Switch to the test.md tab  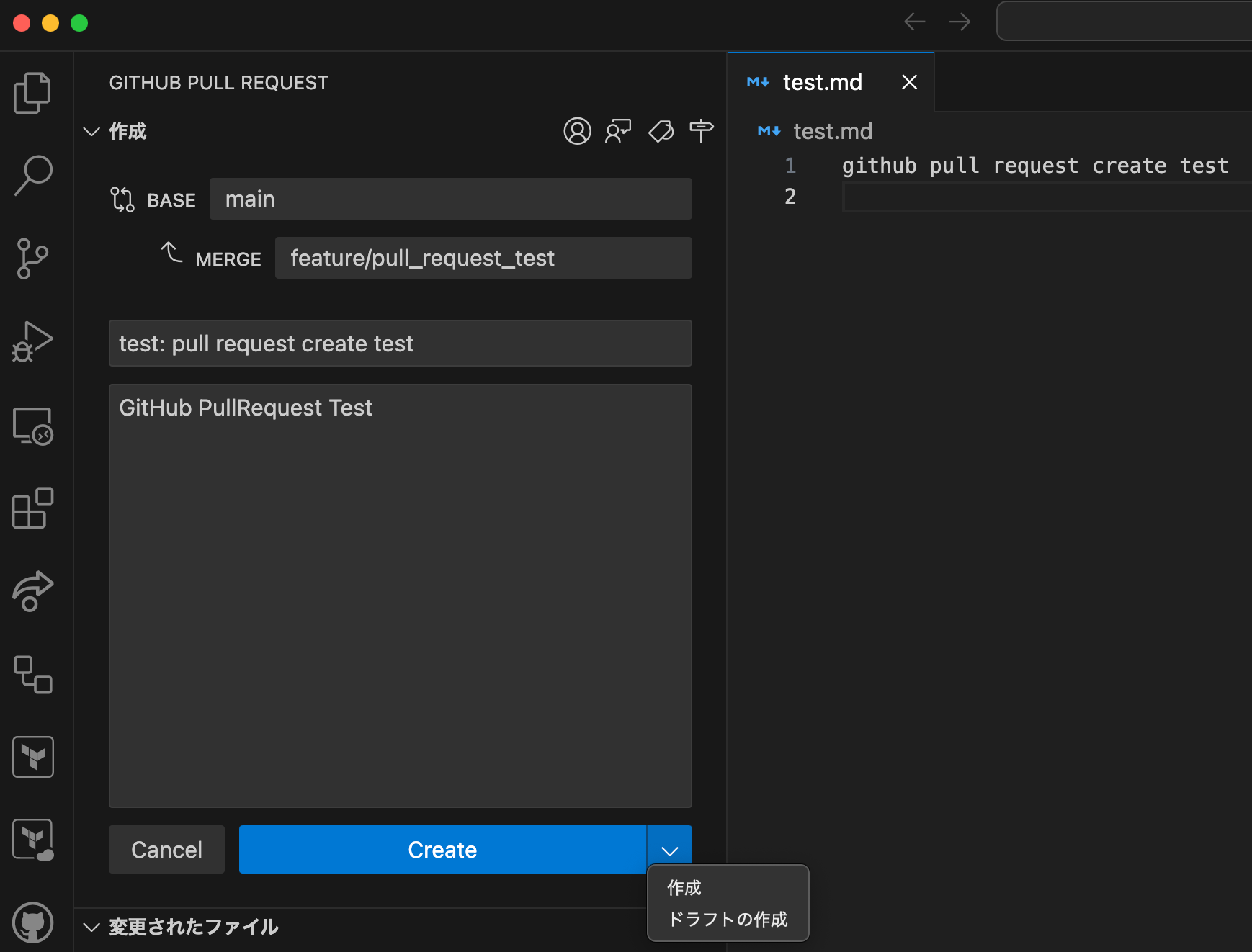click(x=822, y=82)
